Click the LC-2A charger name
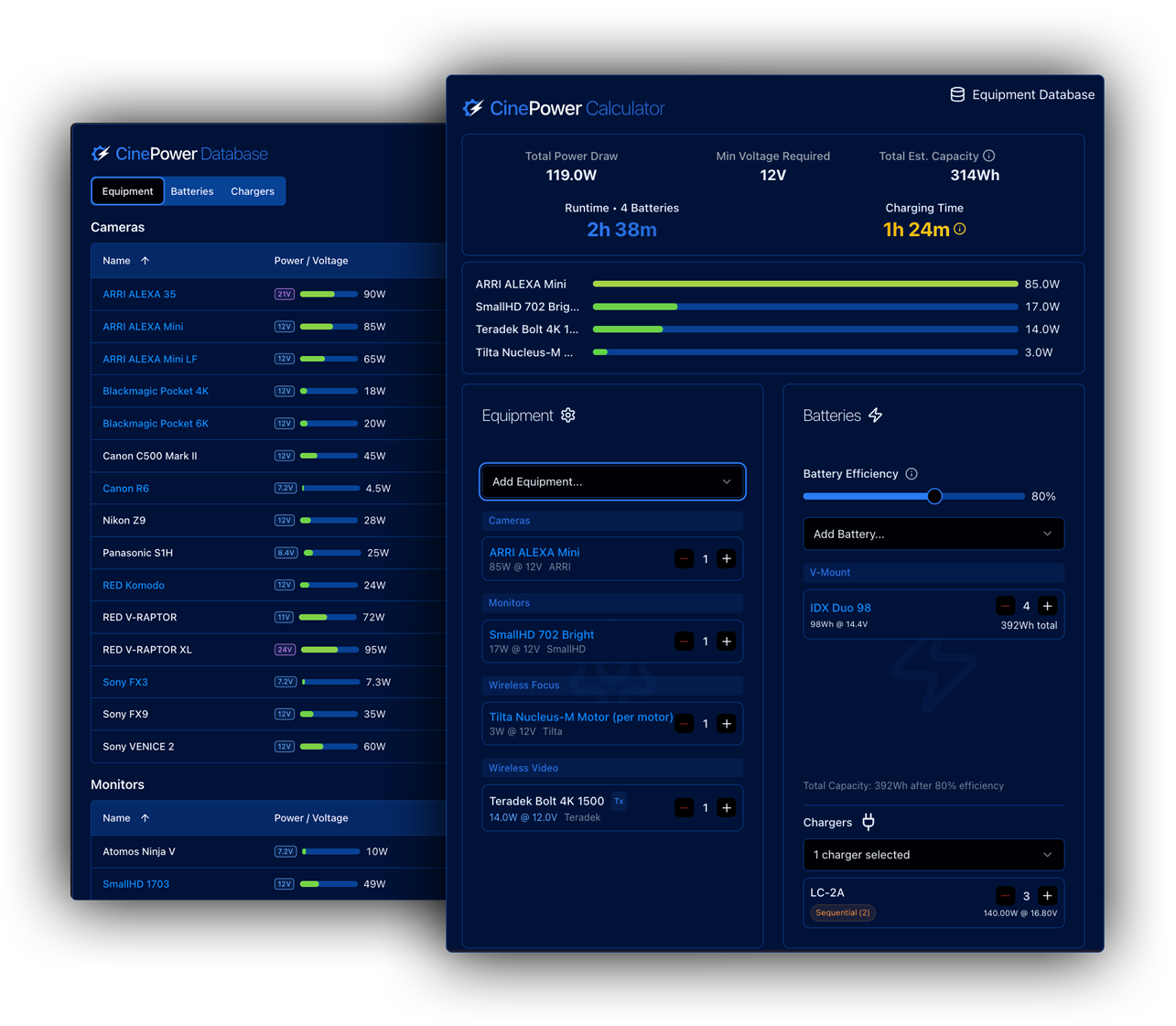The image size is (1176, 1026). [827, 892]
